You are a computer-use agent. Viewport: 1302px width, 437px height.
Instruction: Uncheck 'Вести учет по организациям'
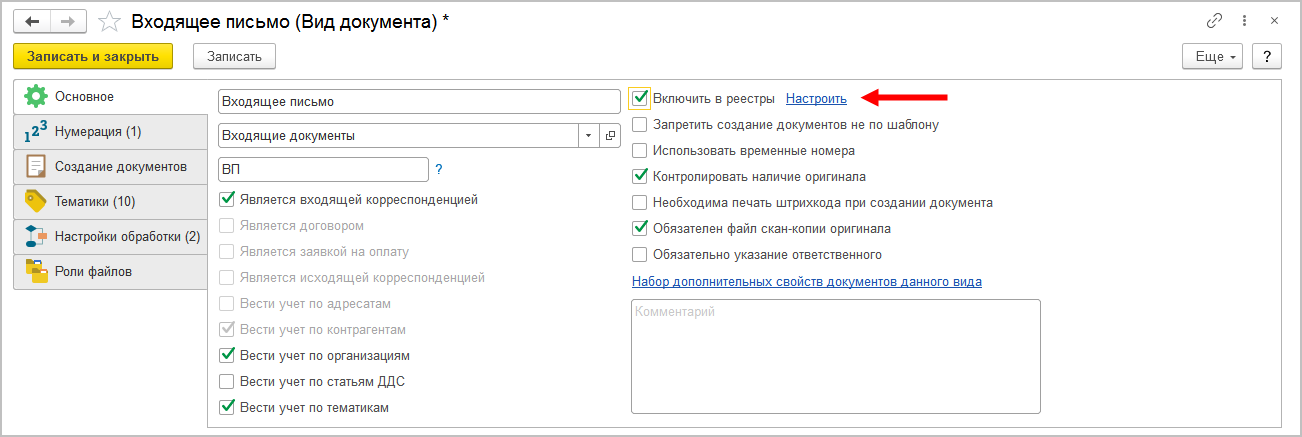tap(226, 355)
